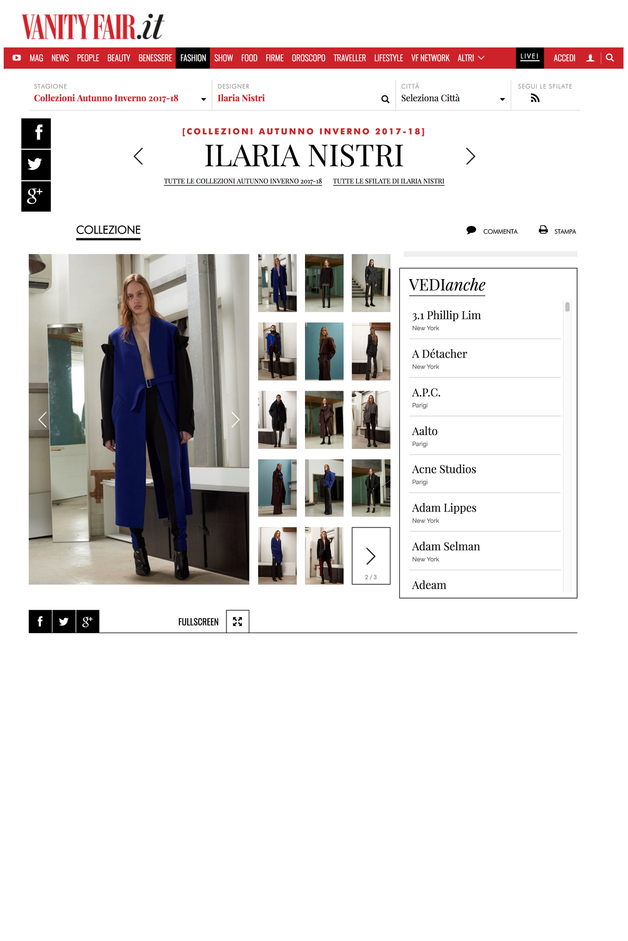
Task: Open the user account profile icon
Action: tap(590, 58)
